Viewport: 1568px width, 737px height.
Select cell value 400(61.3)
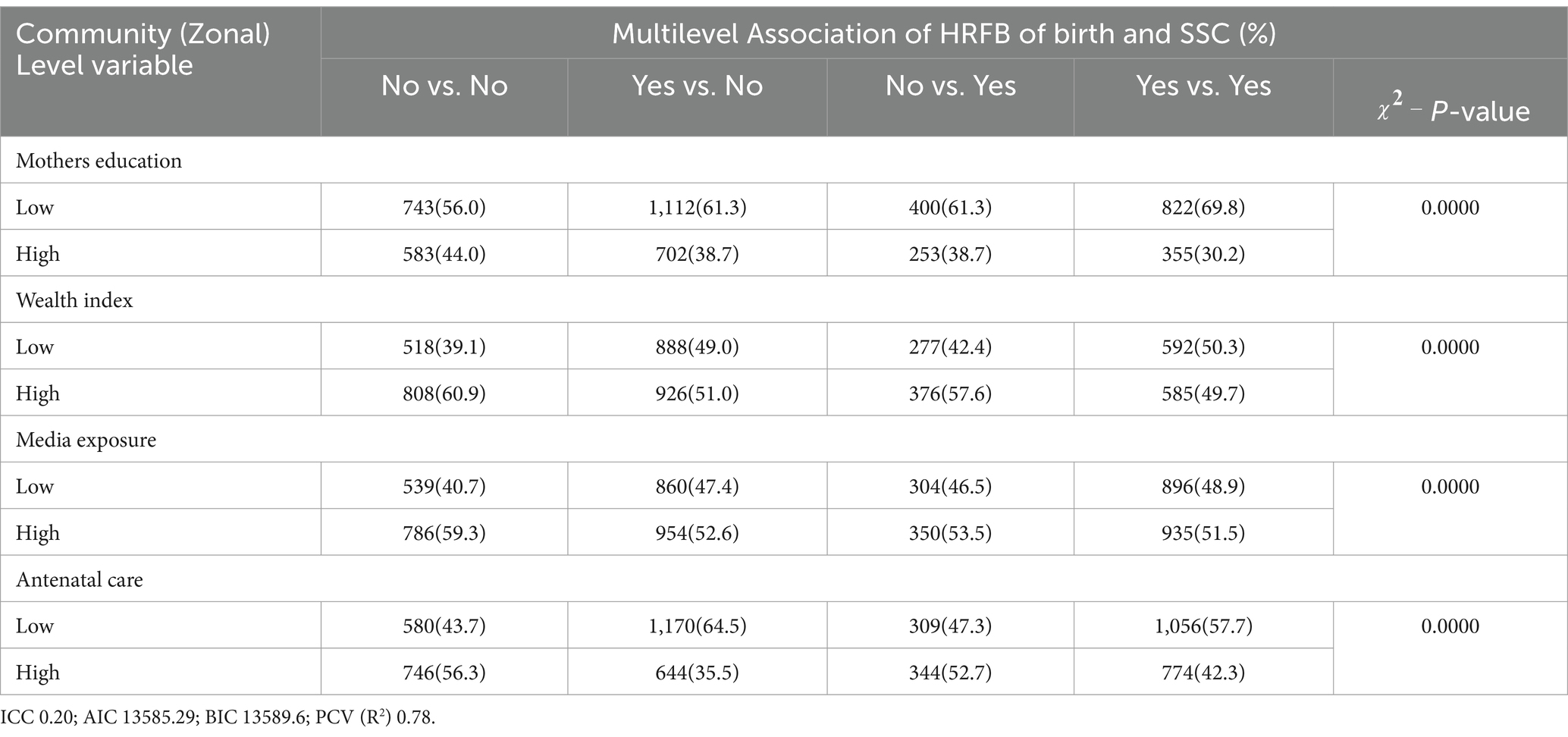click(951, 208)
